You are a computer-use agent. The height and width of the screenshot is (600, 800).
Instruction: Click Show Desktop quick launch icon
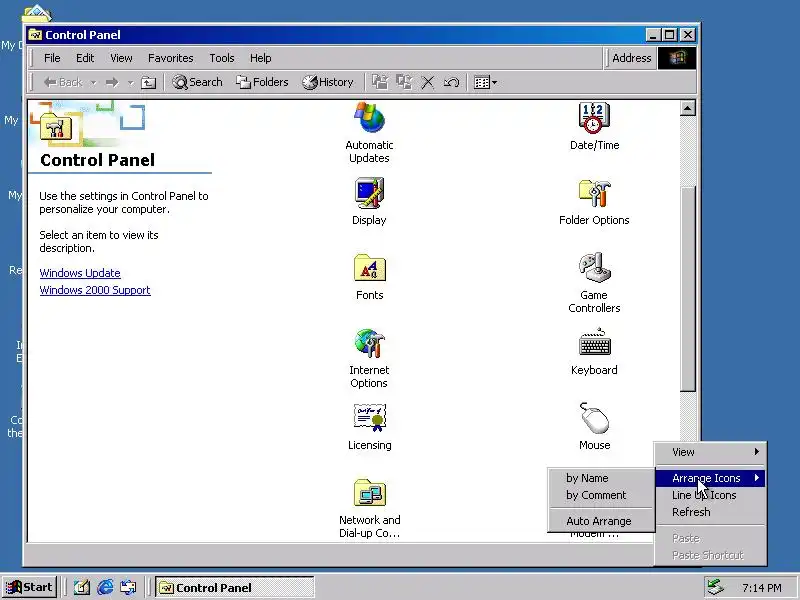[82, 587]
